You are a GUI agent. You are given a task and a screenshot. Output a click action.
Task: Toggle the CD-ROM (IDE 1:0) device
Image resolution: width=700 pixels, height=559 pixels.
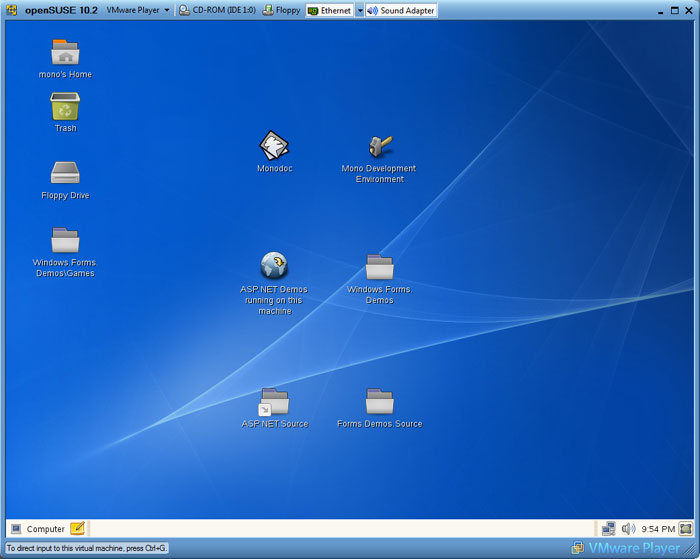(x=216, y=10)
